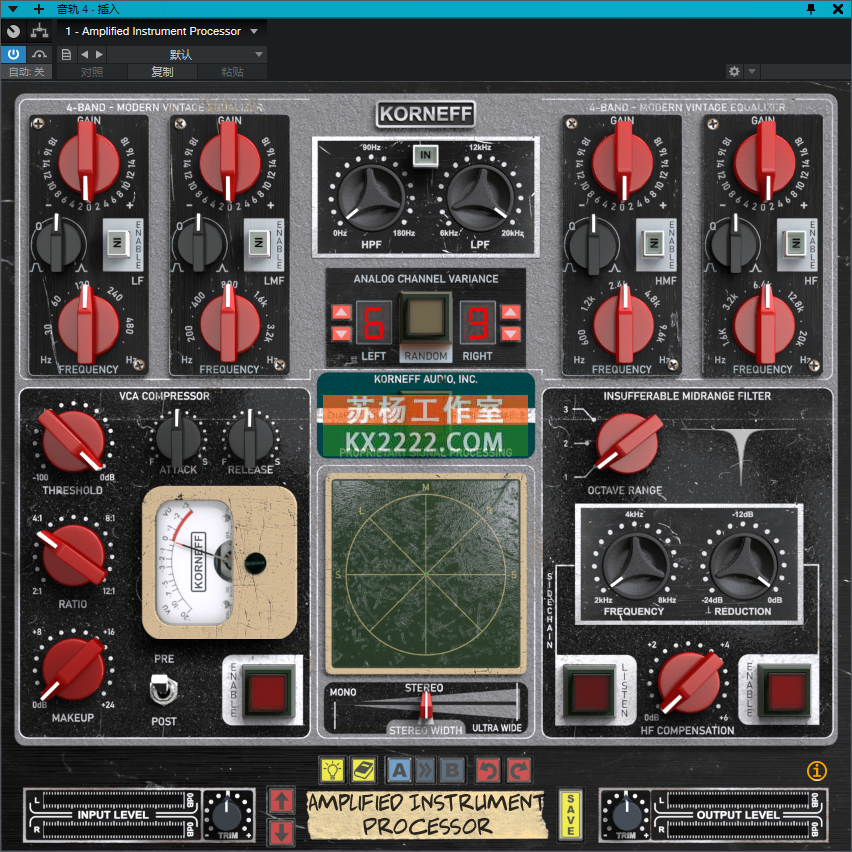Click the lightbulb tips icon
The height and width of the screenshot is (852, 852).
[332, 770]
